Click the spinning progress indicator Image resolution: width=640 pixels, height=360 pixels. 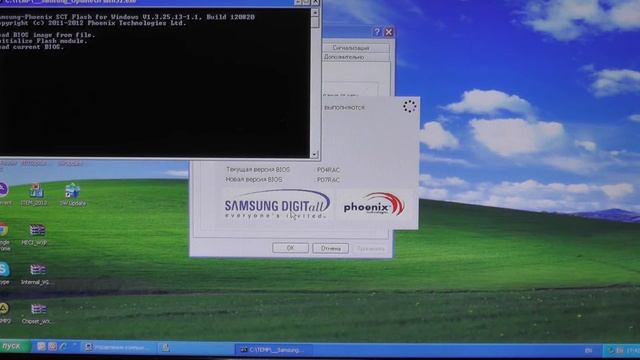point(409,106)
